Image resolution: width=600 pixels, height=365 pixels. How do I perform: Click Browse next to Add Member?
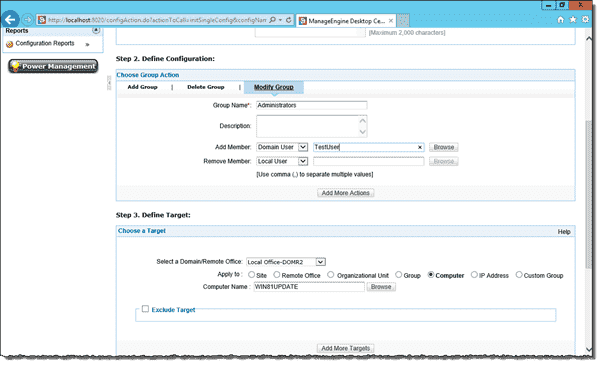[x=443, y=147]
